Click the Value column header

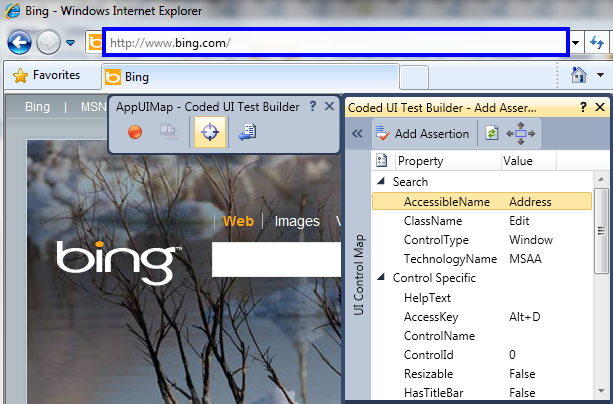coord(529,161)
